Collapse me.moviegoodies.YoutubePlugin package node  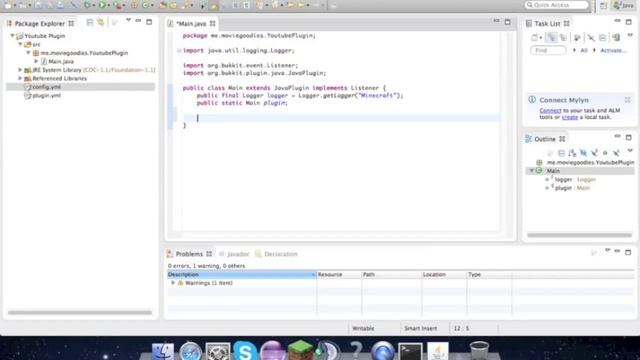(x=29, y=53)
